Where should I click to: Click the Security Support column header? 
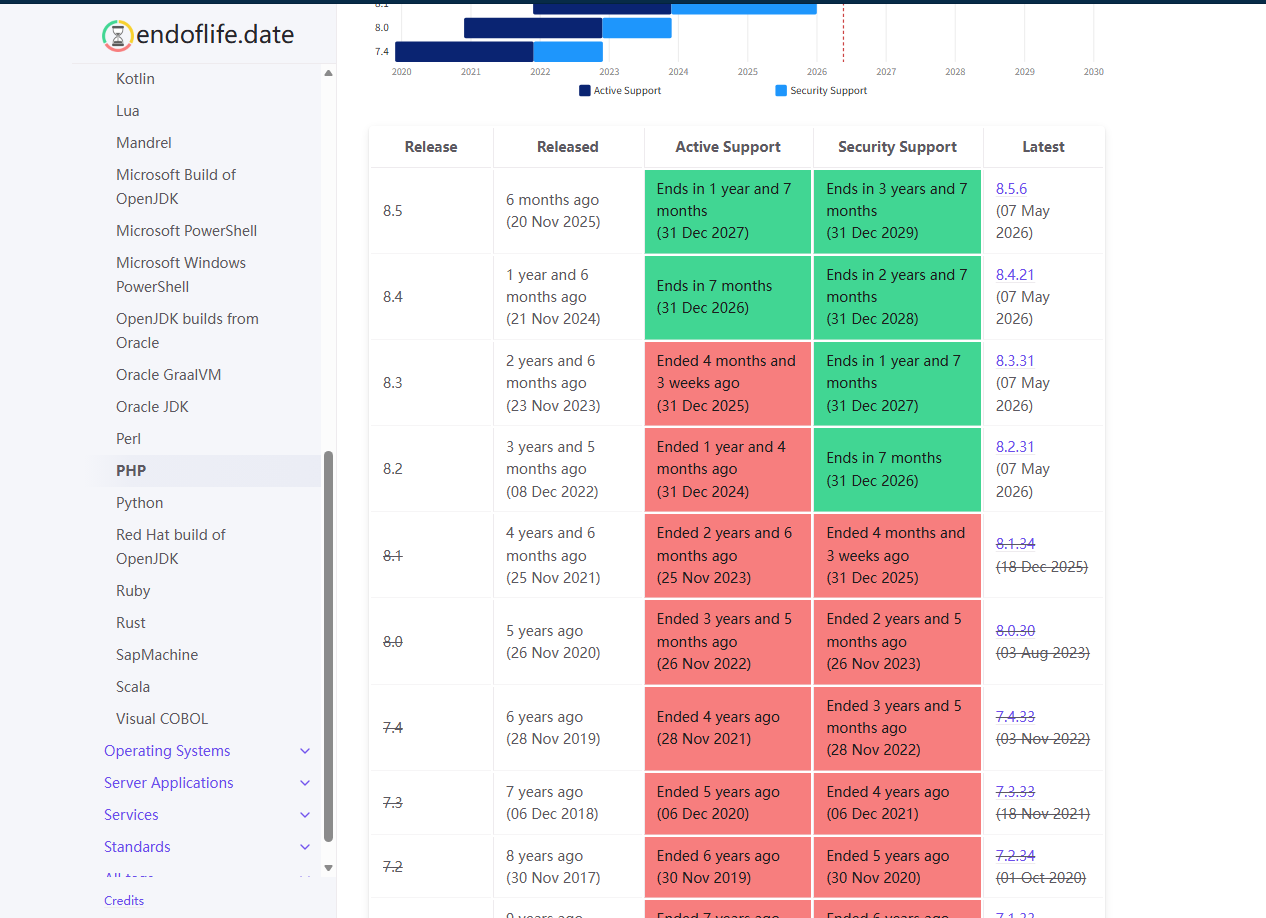click(x=898, y=147)
